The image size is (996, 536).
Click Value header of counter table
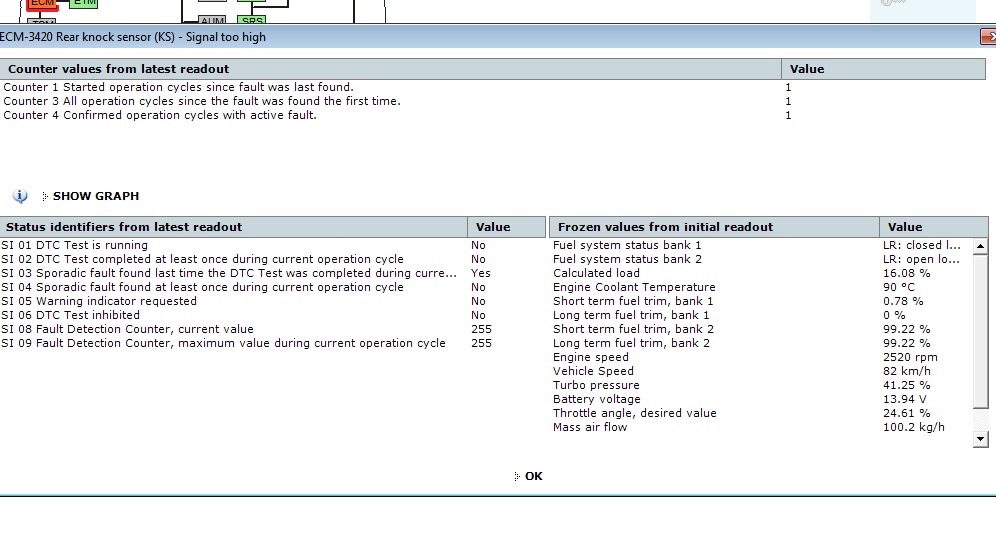click(x=884, y=69)
